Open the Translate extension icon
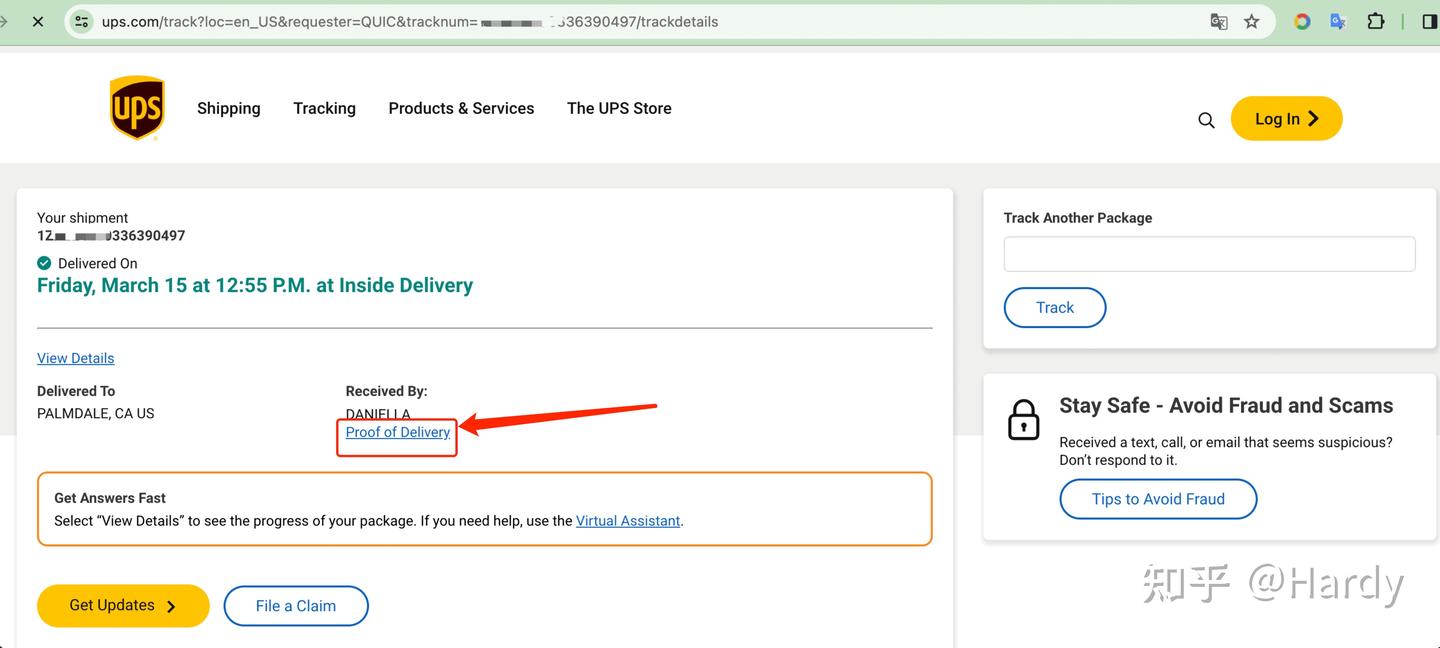The width and height of the screenshot is (1440, 648). point(1337,20)
